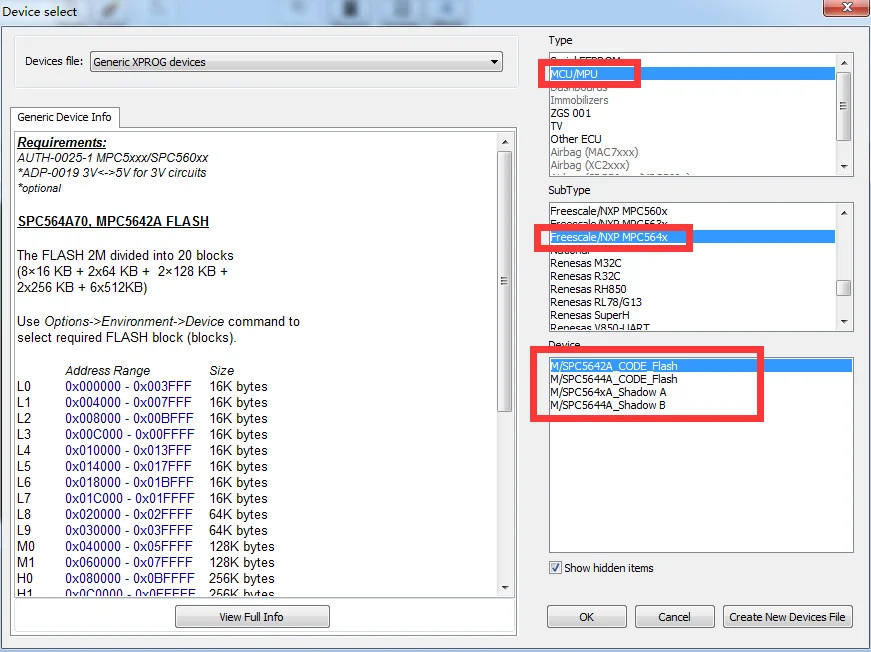Viewport: 871px width, 652px height.
Task: Click device info scroll up arrow
Action: pyautogui.click(x=505, y=142)
